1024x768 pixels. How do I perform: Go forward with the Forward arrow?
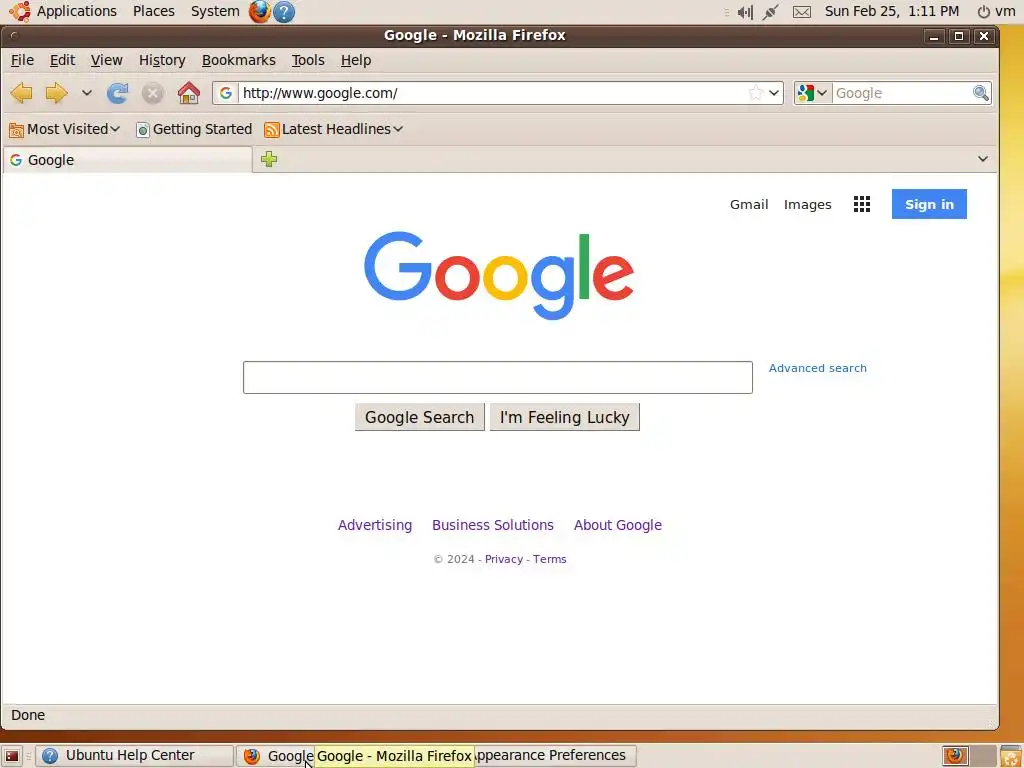pyautogui.click(x=57, y=93)
